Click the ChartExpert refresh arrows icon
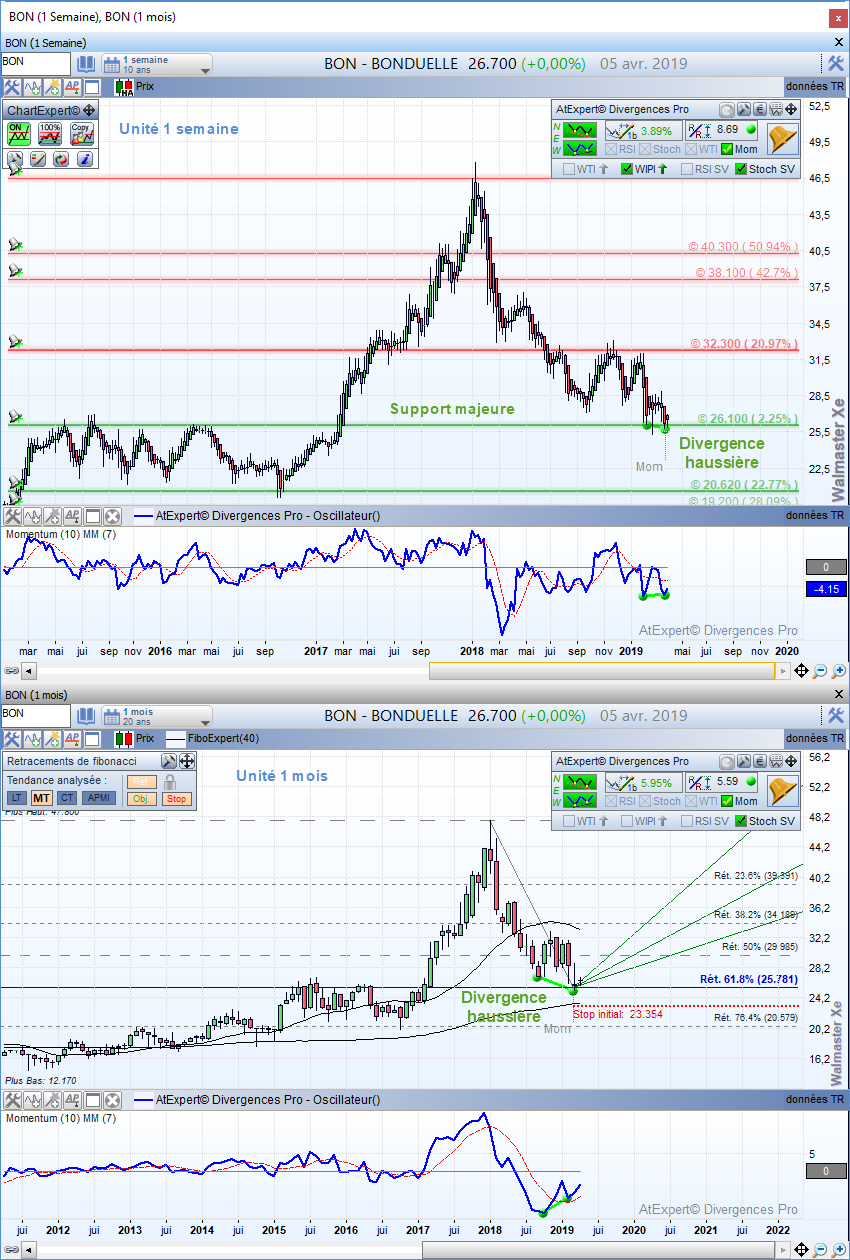 tap(61, 159)
